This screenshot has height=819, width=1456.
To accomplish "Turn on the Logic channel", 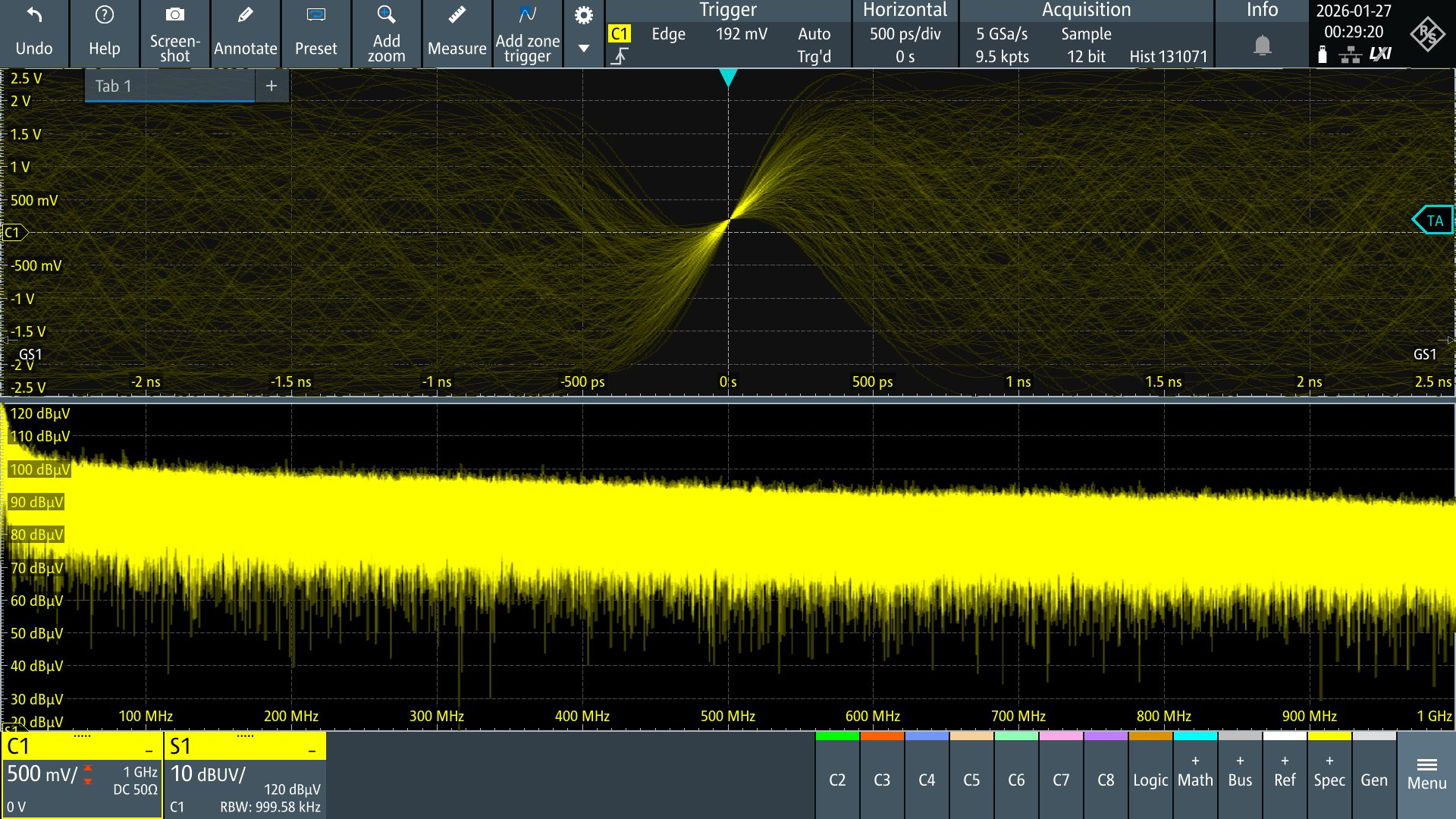I will tap(1150, 780).
